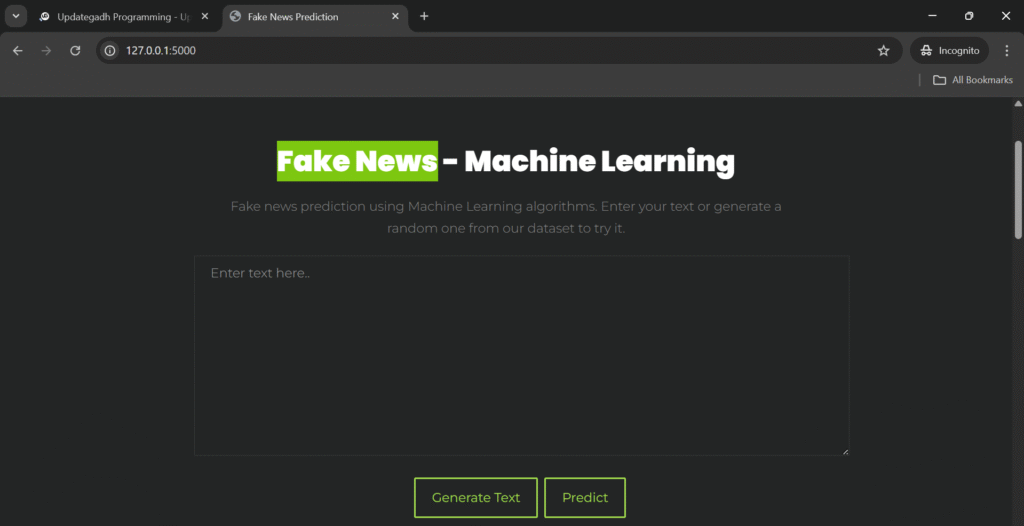Image resolution: width=1024 pixels, height=526 pixels.
Task: Reload the page with the refresh icon
Action: [x=75, y=50]
